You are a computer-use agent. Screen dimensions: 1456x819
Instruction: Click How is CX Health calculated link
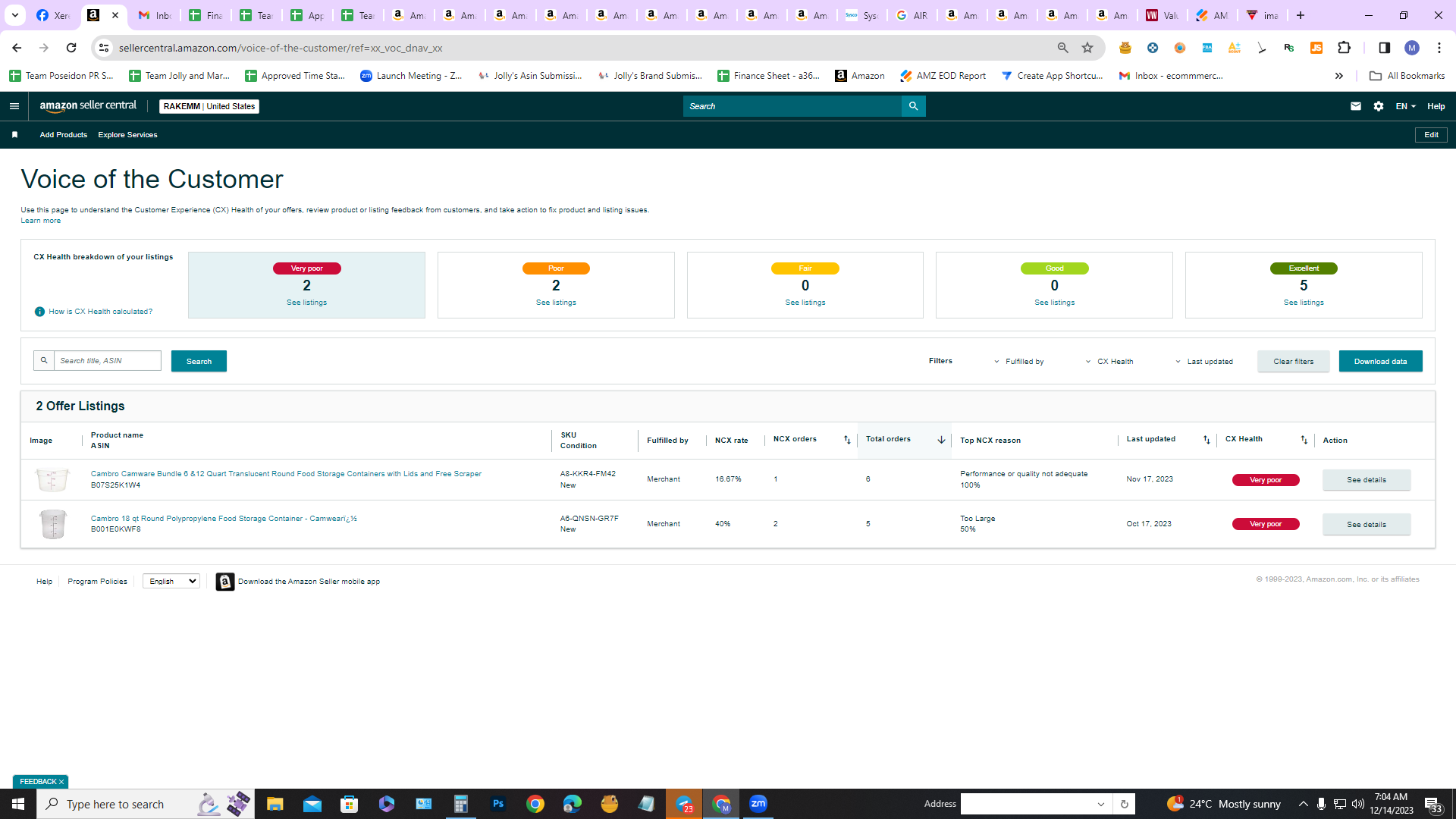(x=100, y=312)
